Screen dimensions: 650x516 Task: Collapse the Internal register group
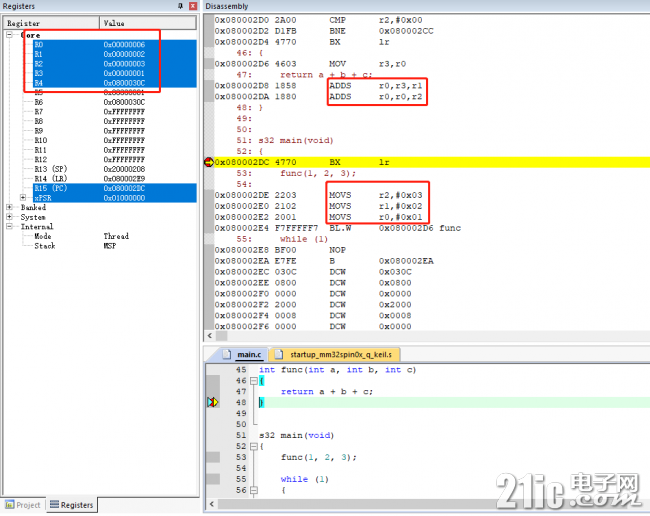[x=10, y=226]
